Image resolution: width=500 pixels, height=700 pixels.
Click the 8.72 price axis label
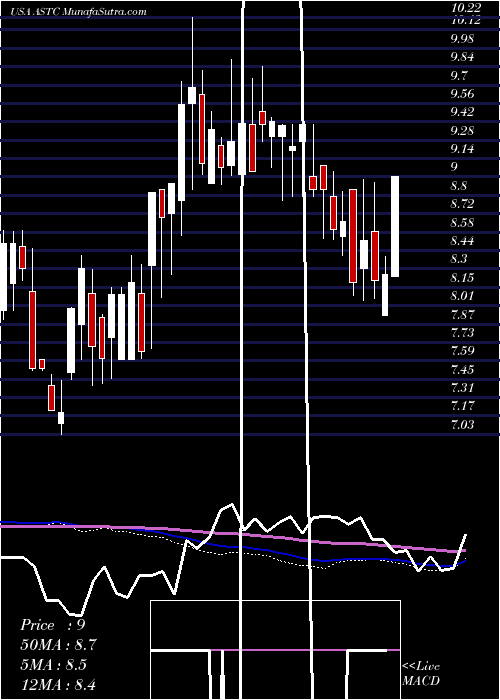point(462,204)
